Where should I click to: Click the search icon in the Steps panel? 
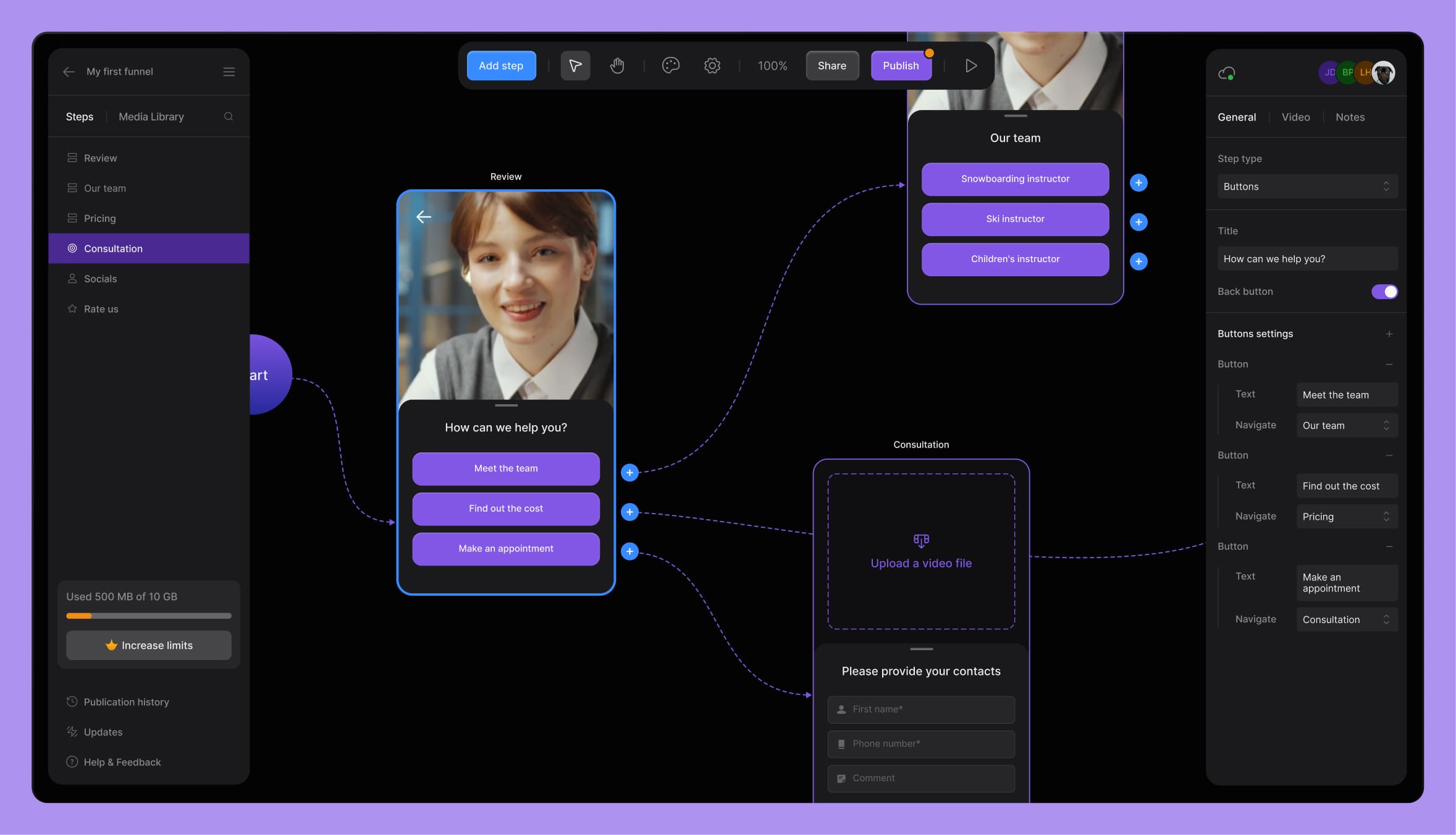pos(229,117)
